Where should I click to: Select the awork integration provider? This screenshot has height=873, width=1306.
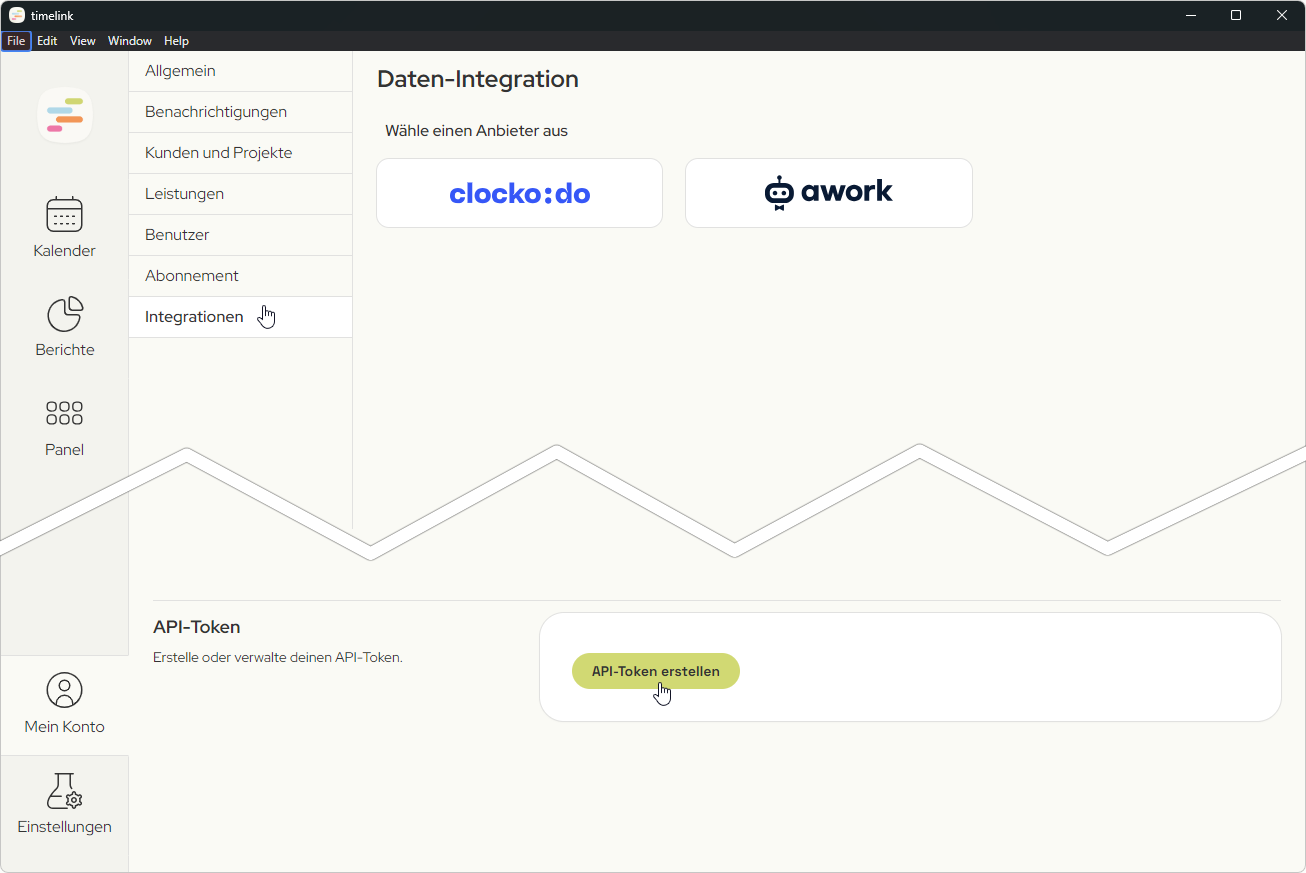tap(828, 192)
